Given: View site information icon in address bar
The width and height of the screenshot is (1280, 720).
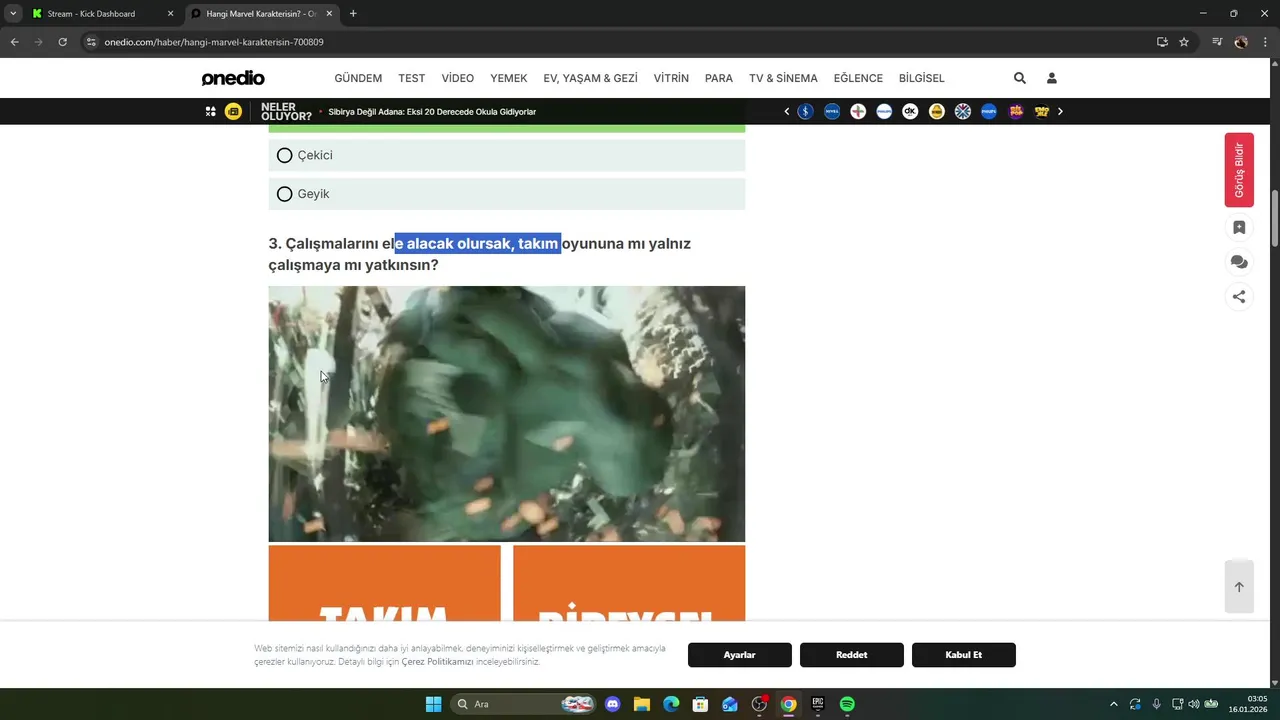Looking at the screenshot, I should 91,42.
